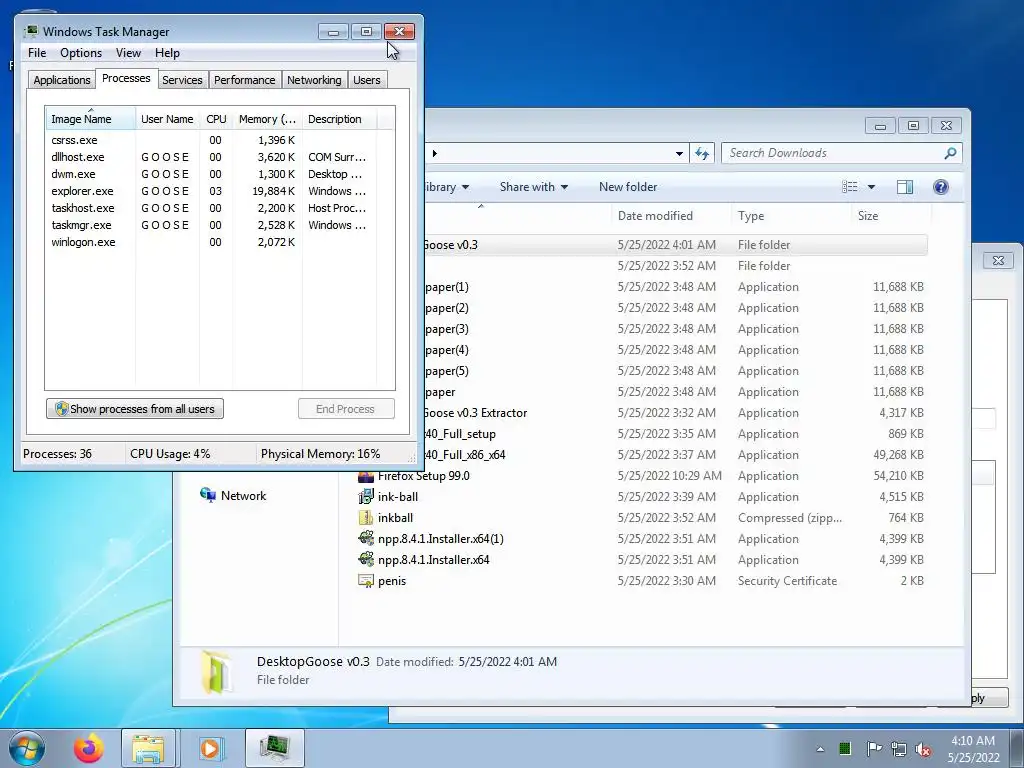The image size is (1024, 768).
Task: Click the ink-ball installer icon
Action: 366,496
